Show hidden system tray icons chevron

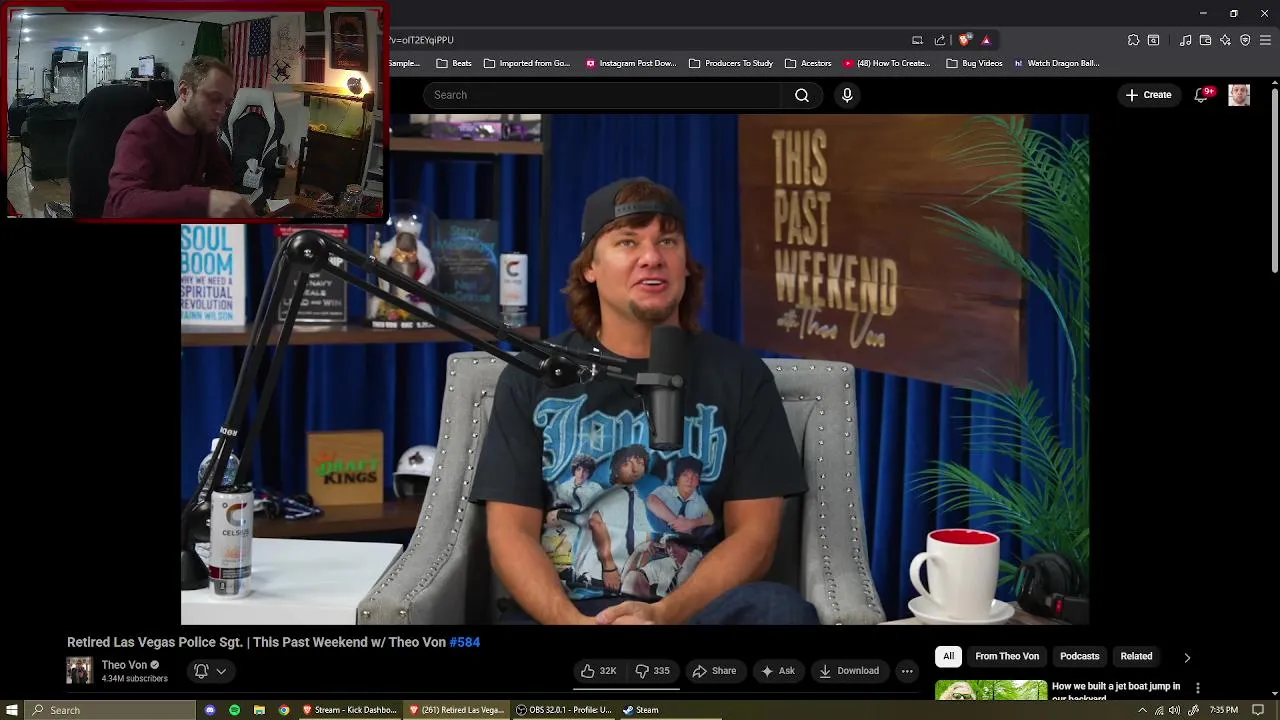(x=1142, y=710)
